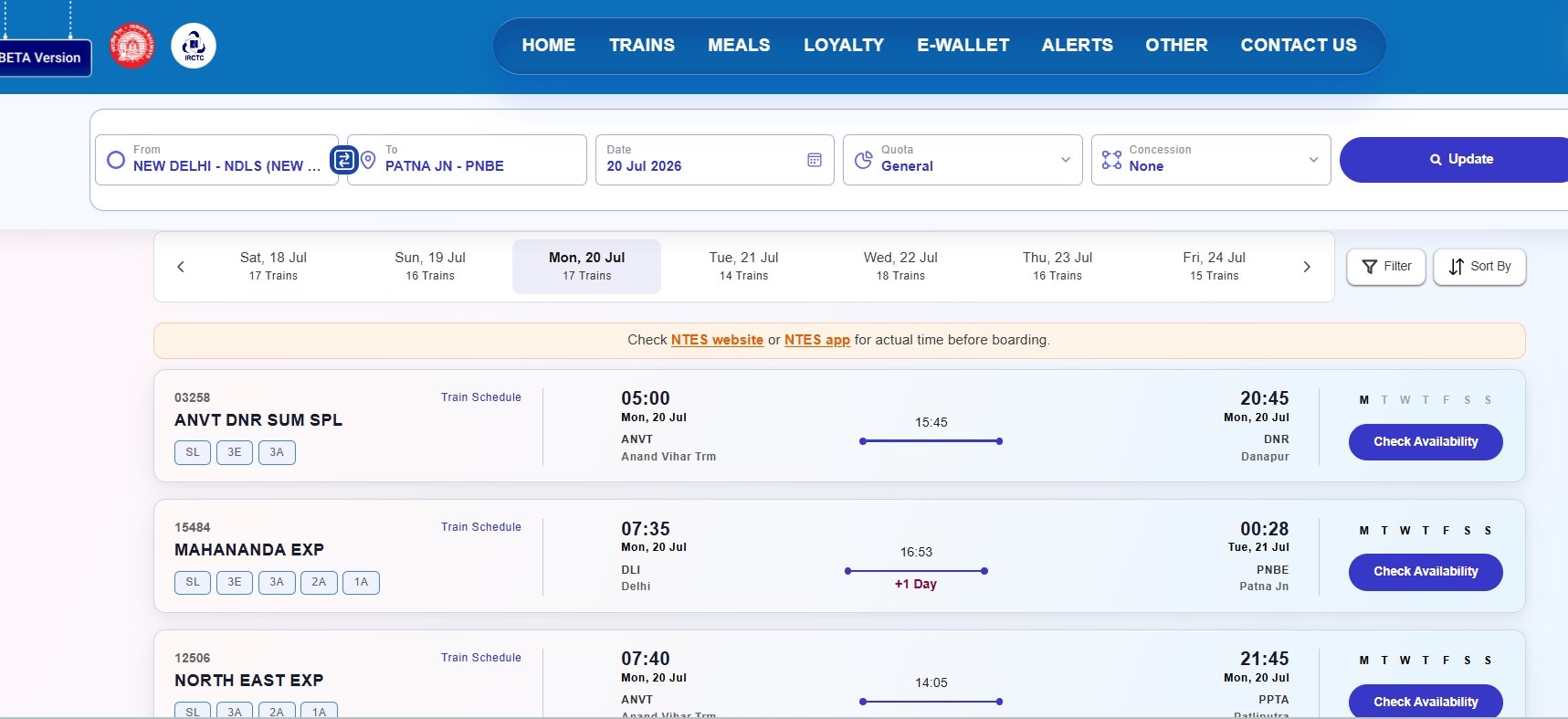This screenshot has width=1568, height=719.
Task: Click arrival time 00:28
Action: click(x=1265, y=529)
